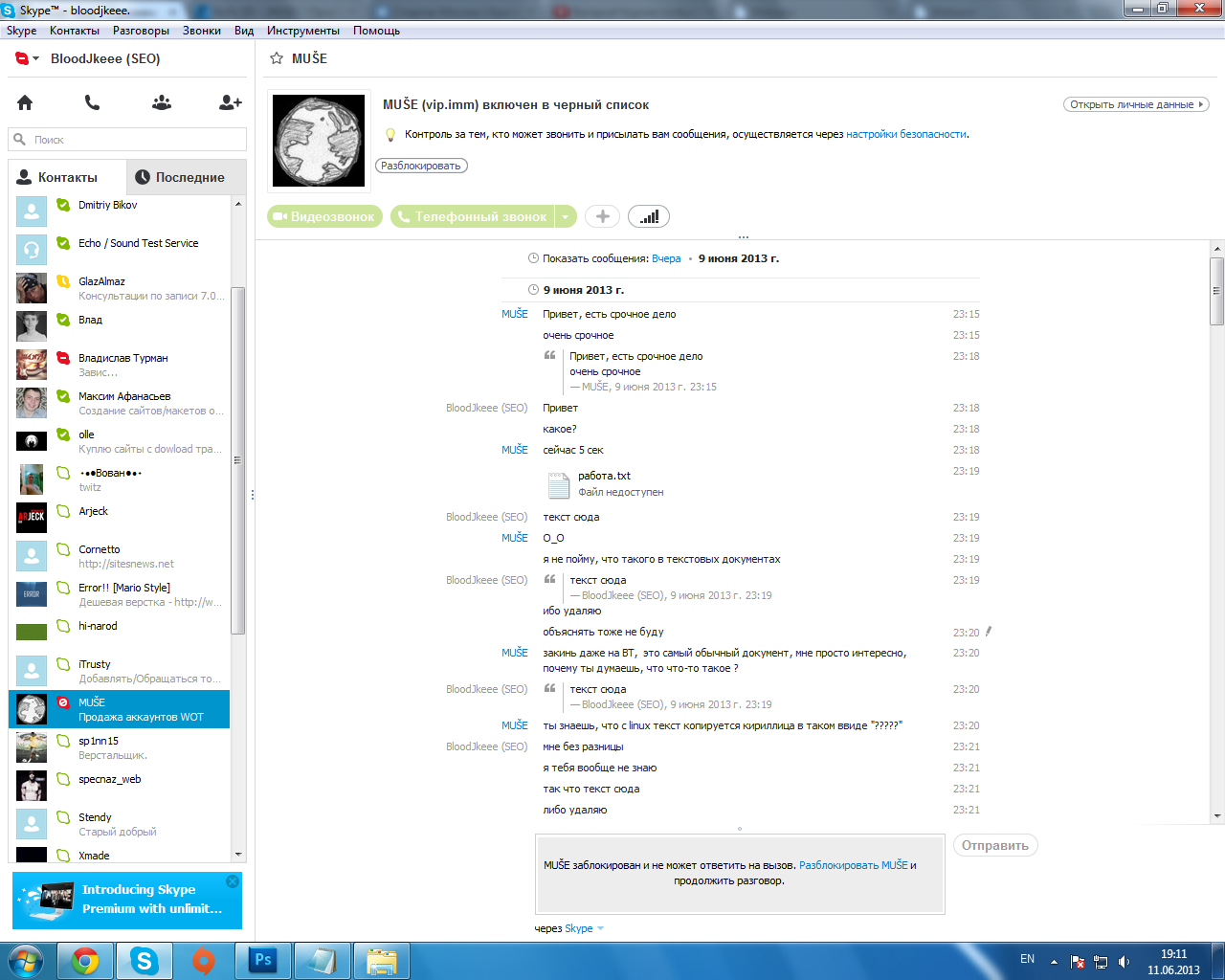The height and width of the screenshot is (980, 1225).
Task: Click Открыть личные данные button
Action: (x=1136, y=104)
